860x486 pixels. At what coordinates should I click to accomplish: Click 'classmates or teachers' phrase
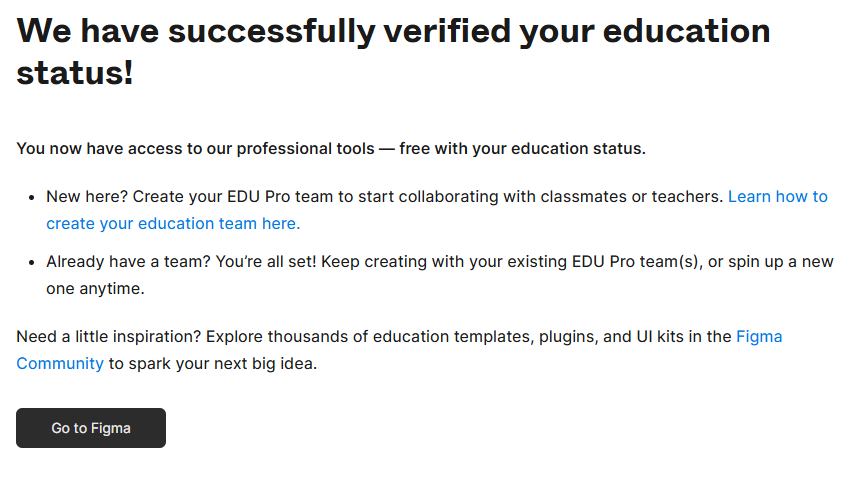[632, 196]
